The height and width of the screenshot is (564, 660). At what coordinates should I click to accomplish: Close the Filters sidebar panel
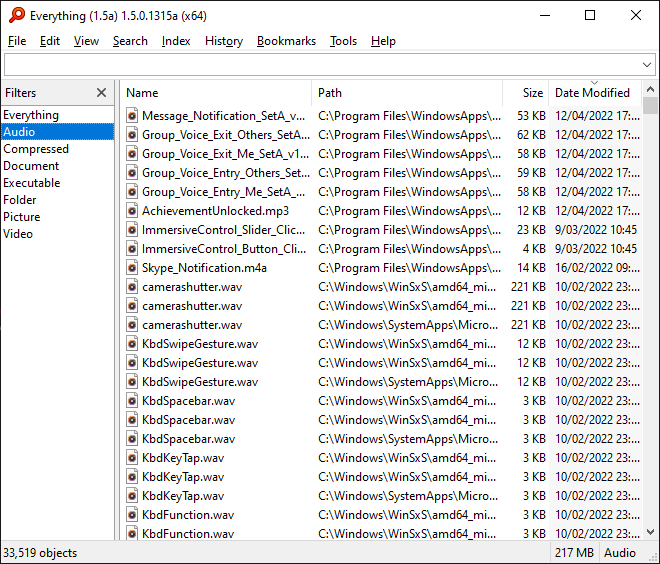[101, 93]
